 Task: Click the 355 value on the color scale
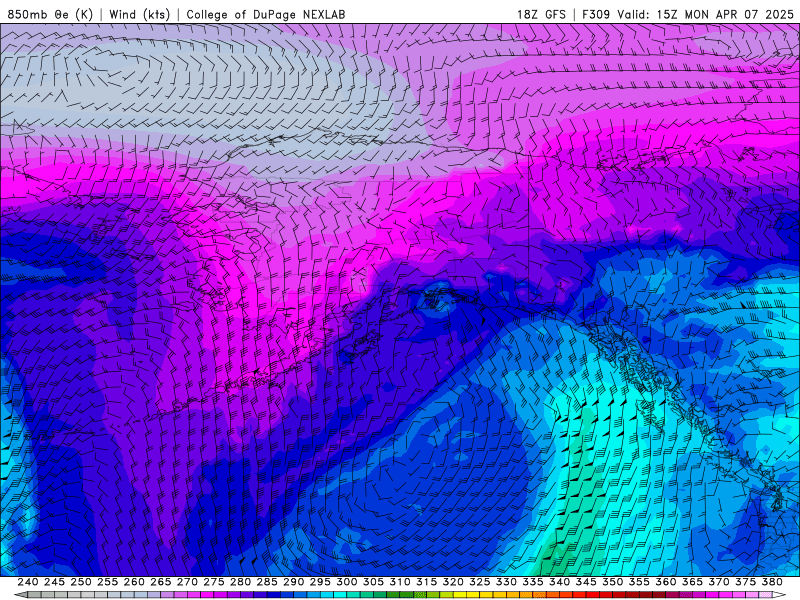point(639,582)
